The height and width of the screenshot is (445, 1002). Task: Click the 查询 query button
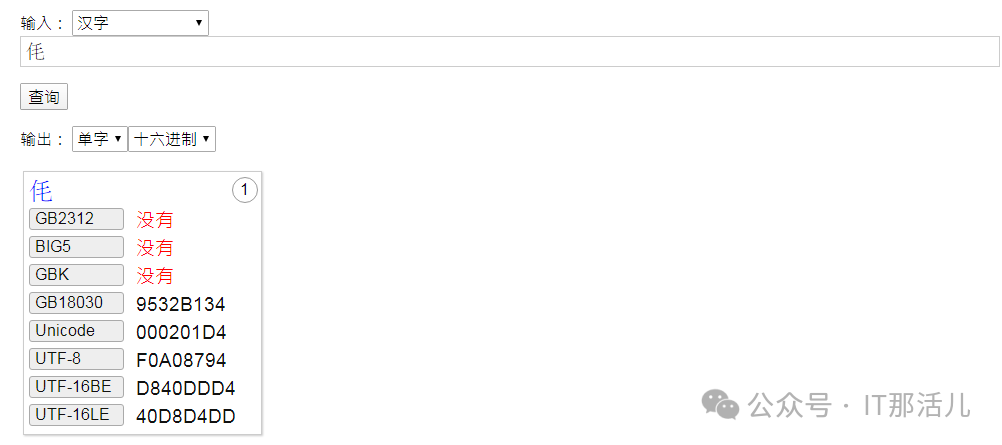click(43, 97)
